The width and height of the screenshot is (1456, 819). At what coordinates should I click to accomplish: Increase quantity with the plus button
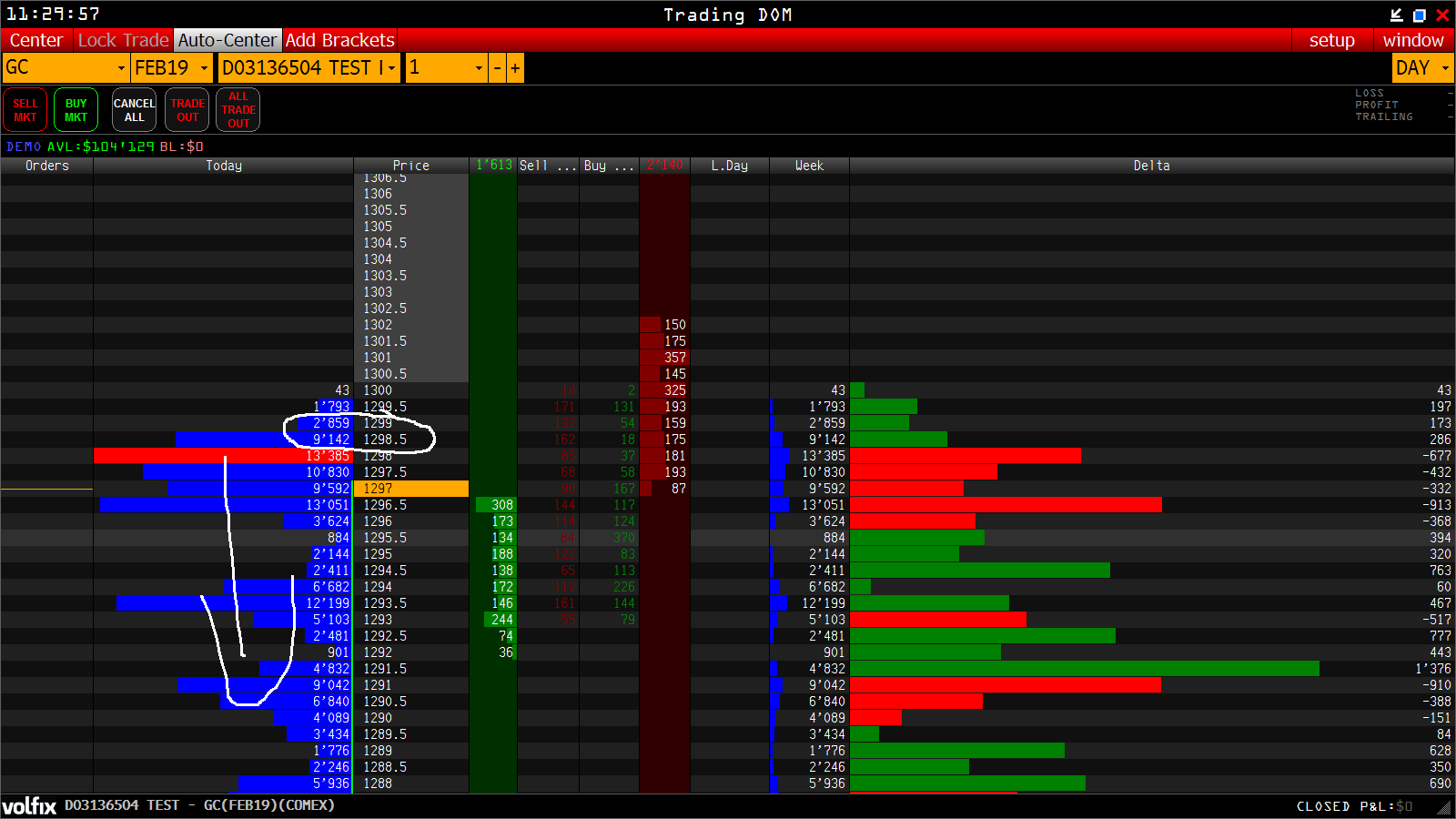pos(515,68)
